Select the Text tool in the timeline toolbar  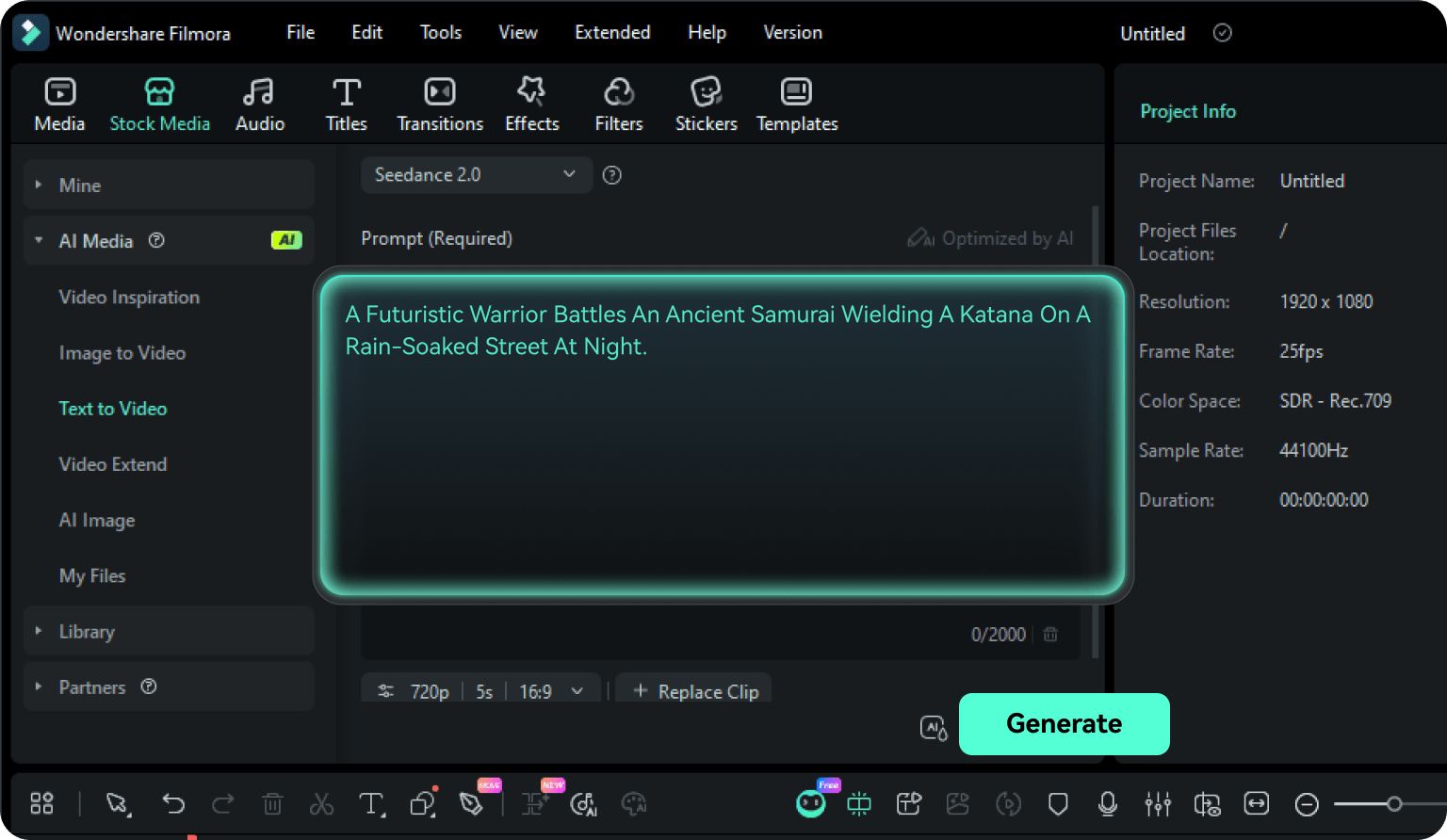pos(372,803)
